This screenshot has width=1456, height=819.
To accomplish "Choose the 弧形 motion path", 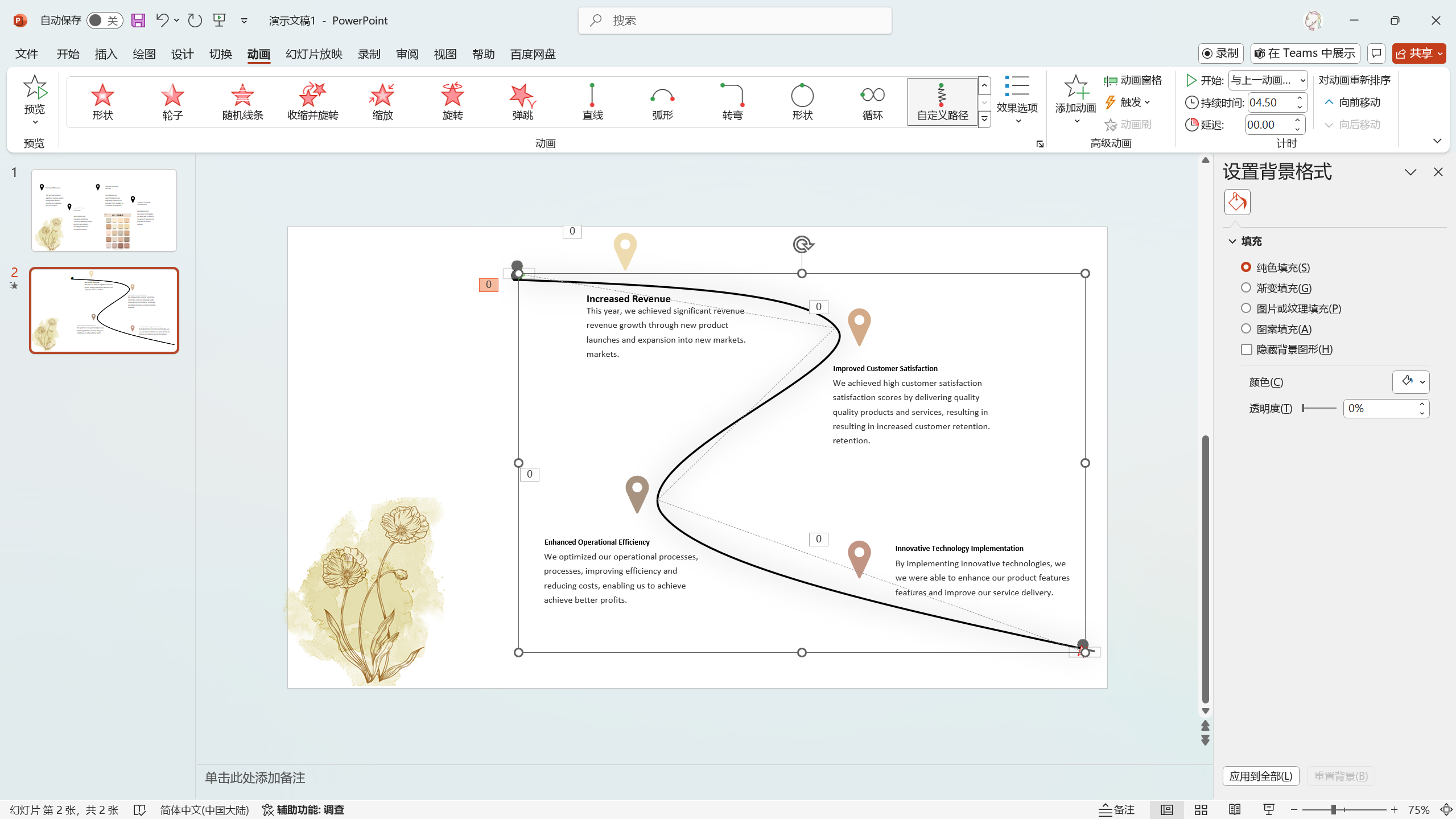I will click(x=662, y=102).
